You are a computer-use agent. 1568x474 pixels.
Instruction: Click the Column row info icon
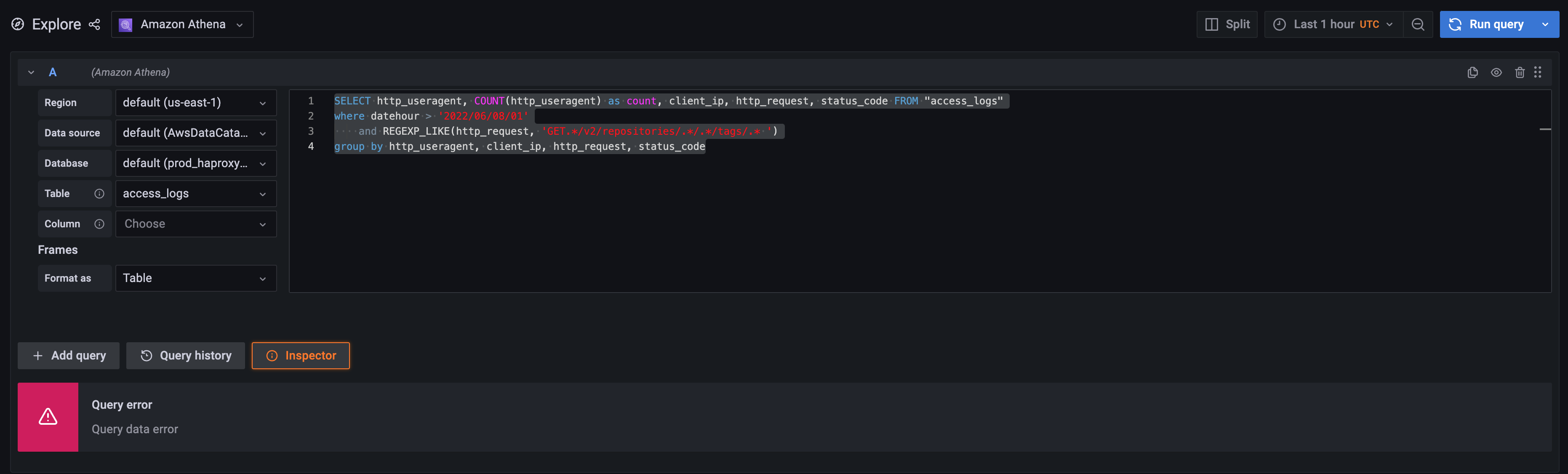tap(99, 224)
